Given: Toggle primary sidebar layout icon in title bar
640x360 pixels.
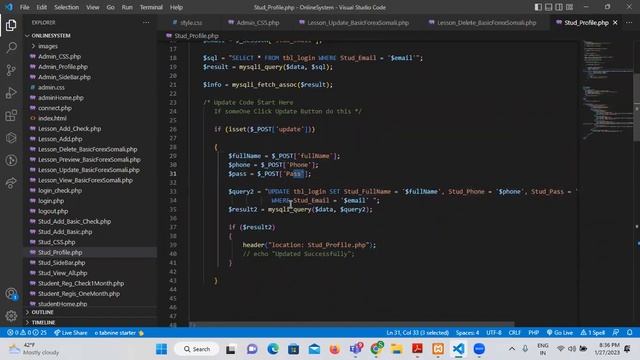Looking at the screenshot, I should tap(538, 7).
